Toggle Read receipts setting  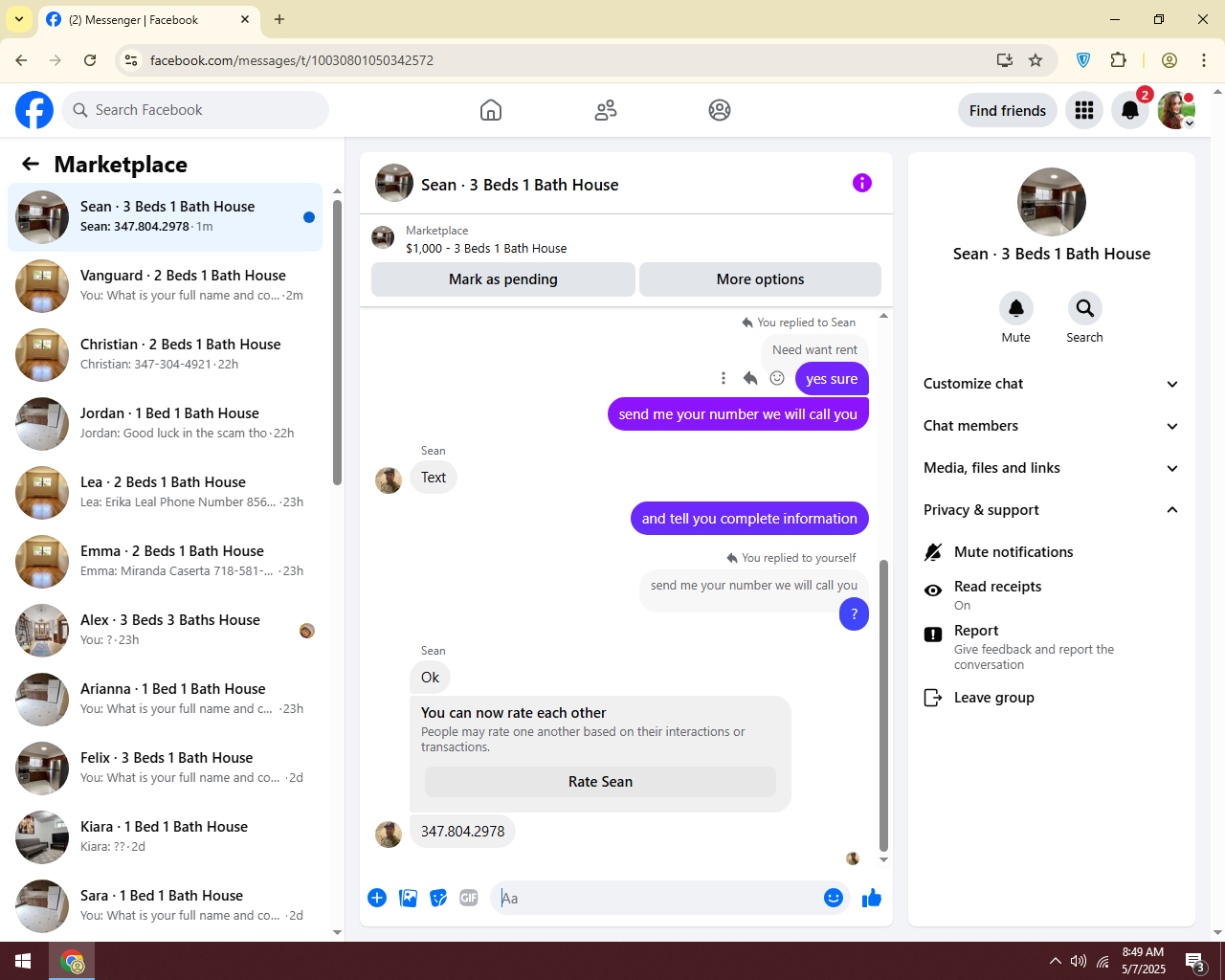tap(1050, 594)
